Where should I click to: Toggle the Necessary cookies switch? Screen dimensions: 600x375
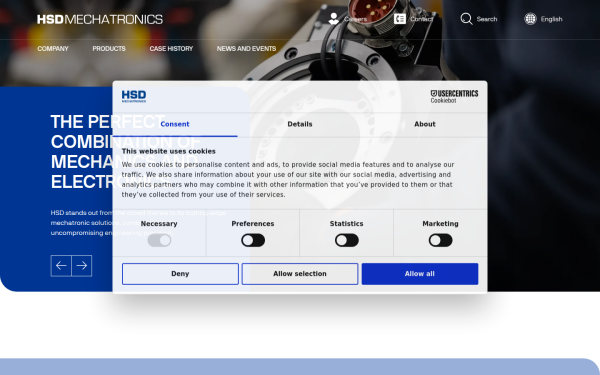(x=159, y=240)
